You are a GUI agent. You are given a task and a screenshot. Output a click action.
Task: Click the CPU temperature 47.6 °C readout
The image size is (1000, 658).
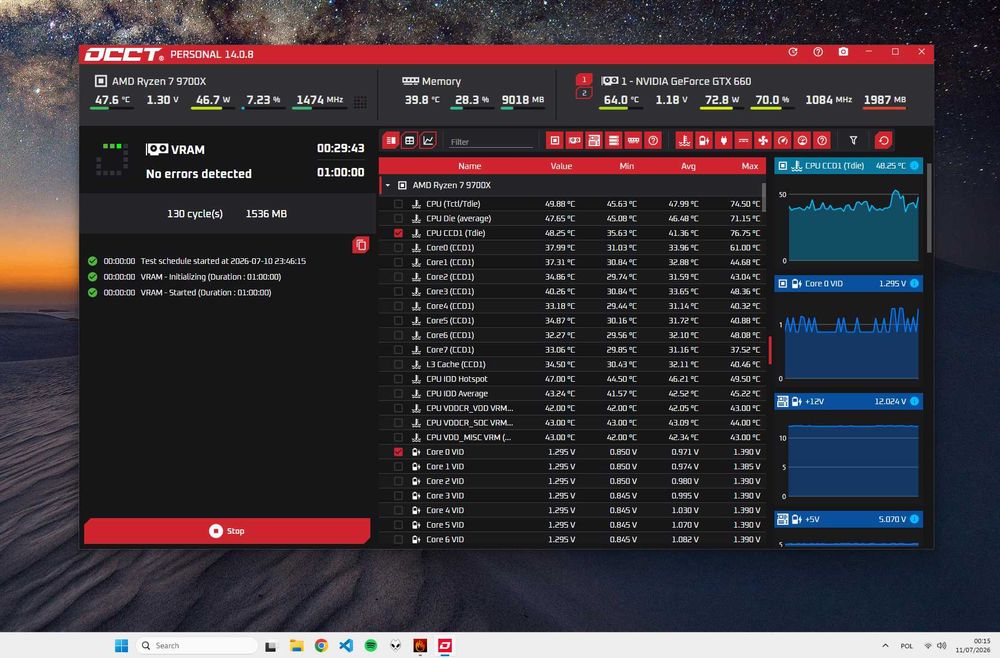(112, 100)
